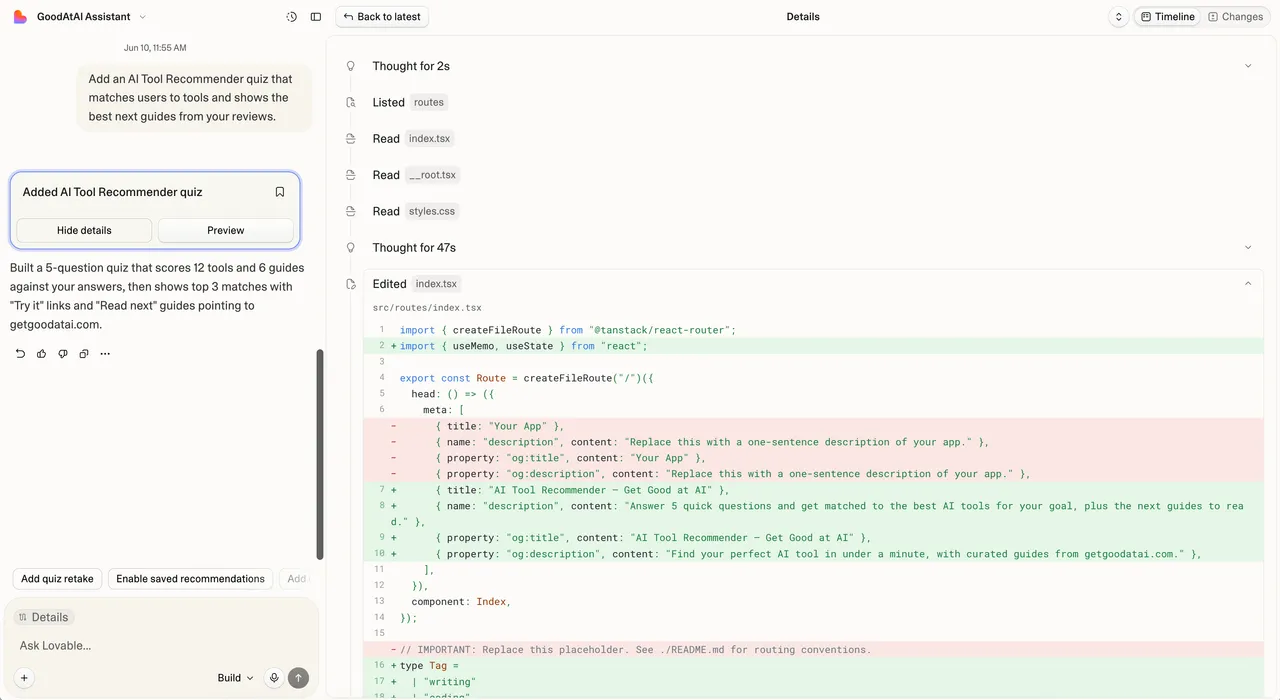Open the version history clock icon

292,17
